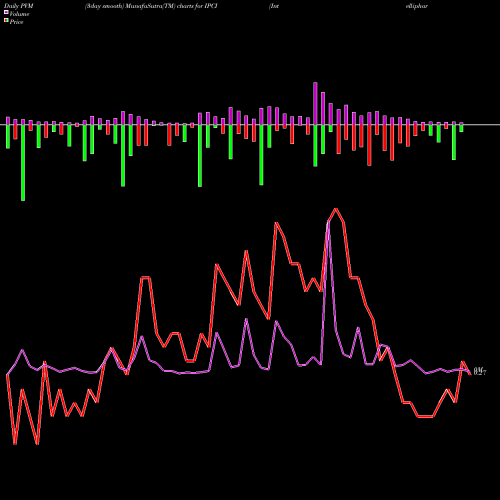Click the 'Price' legend label
The image size is (500, 500).
point(16,22)
